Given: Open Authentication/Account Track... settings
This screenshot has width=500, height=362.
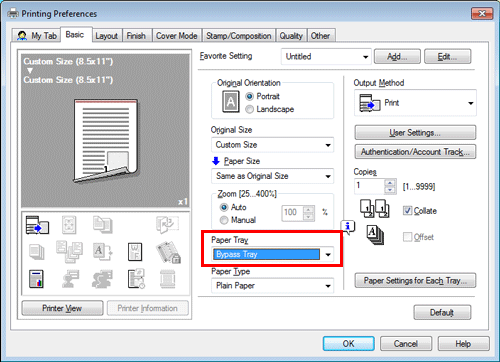Looking at the screenshot, I should [x=415, y=152].
